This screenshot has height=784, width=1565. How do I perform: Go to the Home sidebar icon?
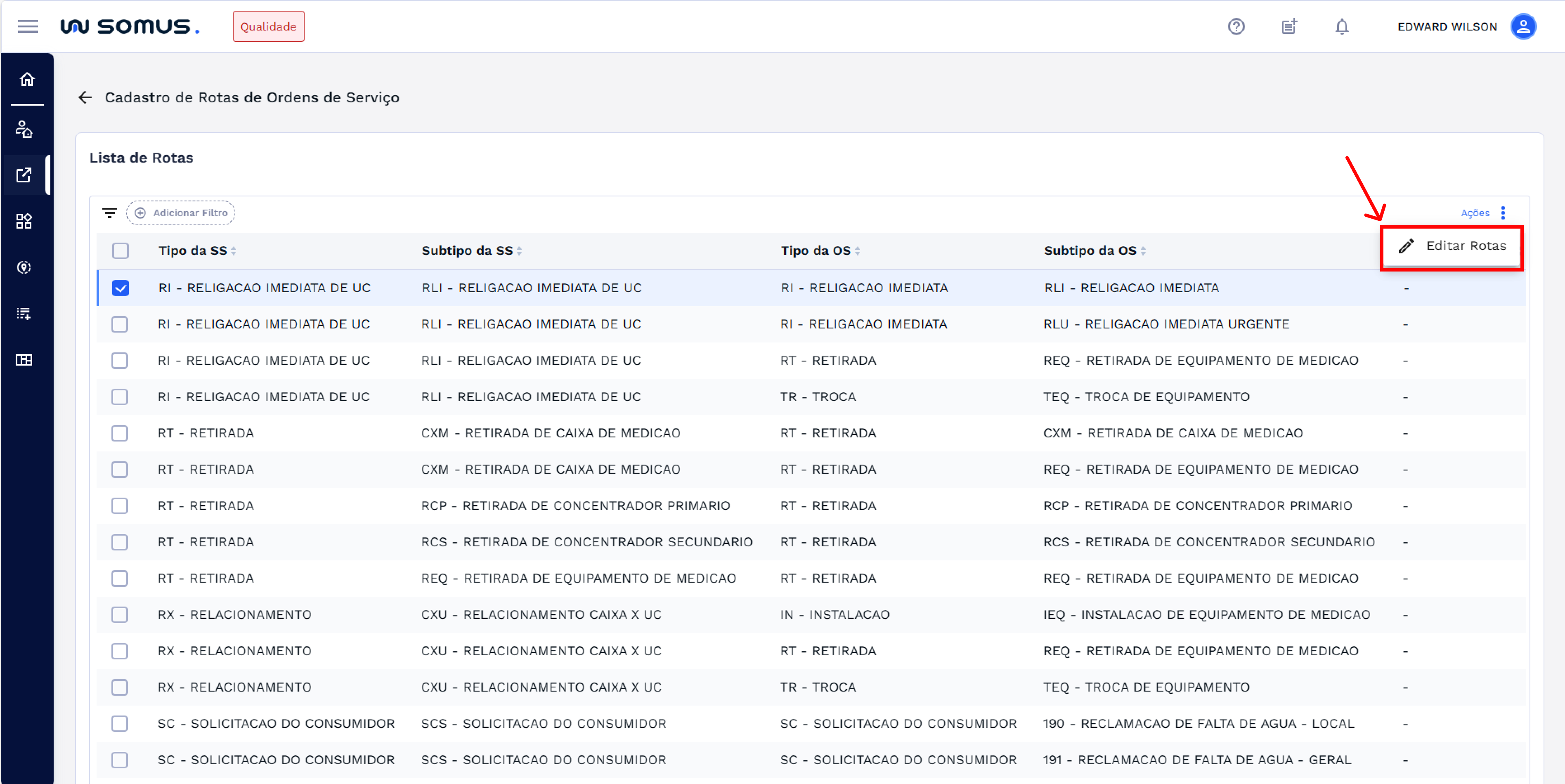click(x=27, y=80)
